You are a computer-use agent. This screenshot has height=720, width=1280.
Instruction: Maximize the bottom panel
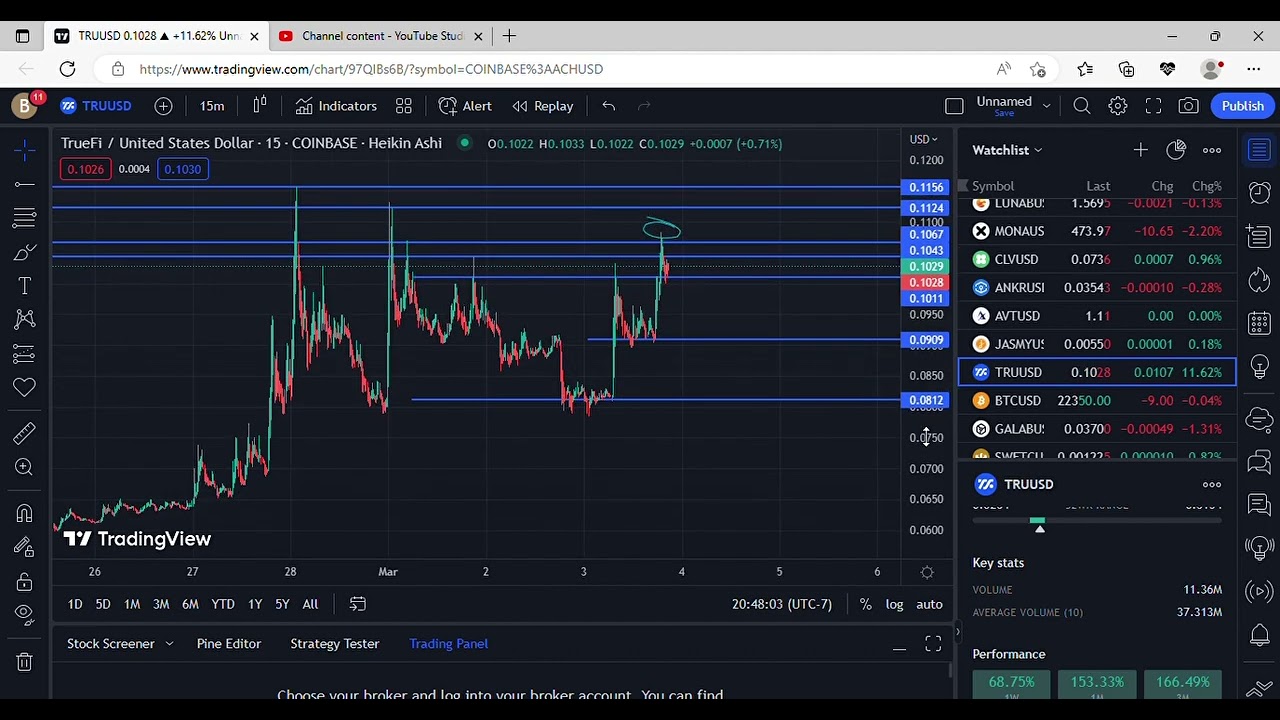pyautogui.click(x=933, y=645)
